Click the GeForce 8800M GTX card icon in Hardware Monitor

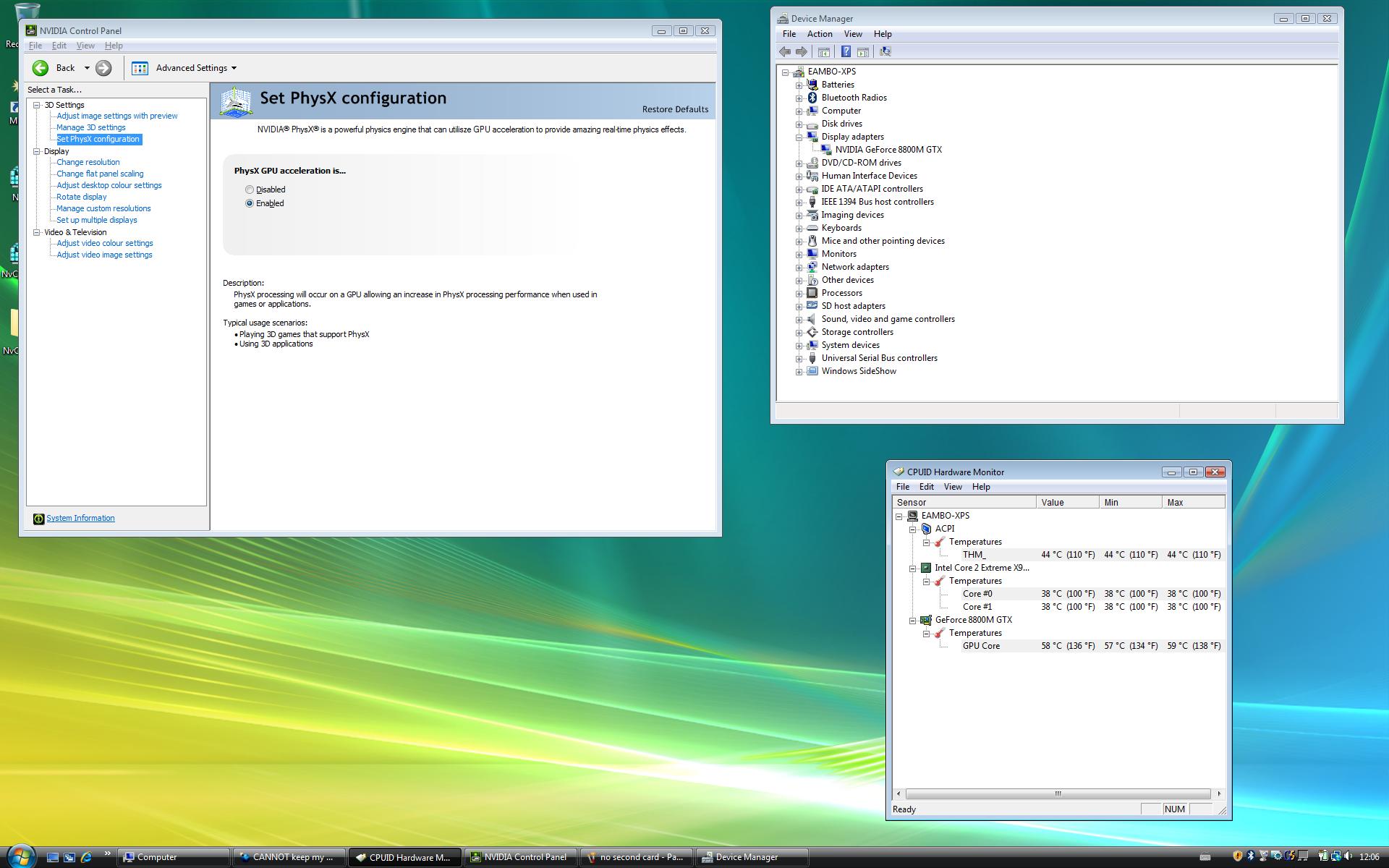926,620
